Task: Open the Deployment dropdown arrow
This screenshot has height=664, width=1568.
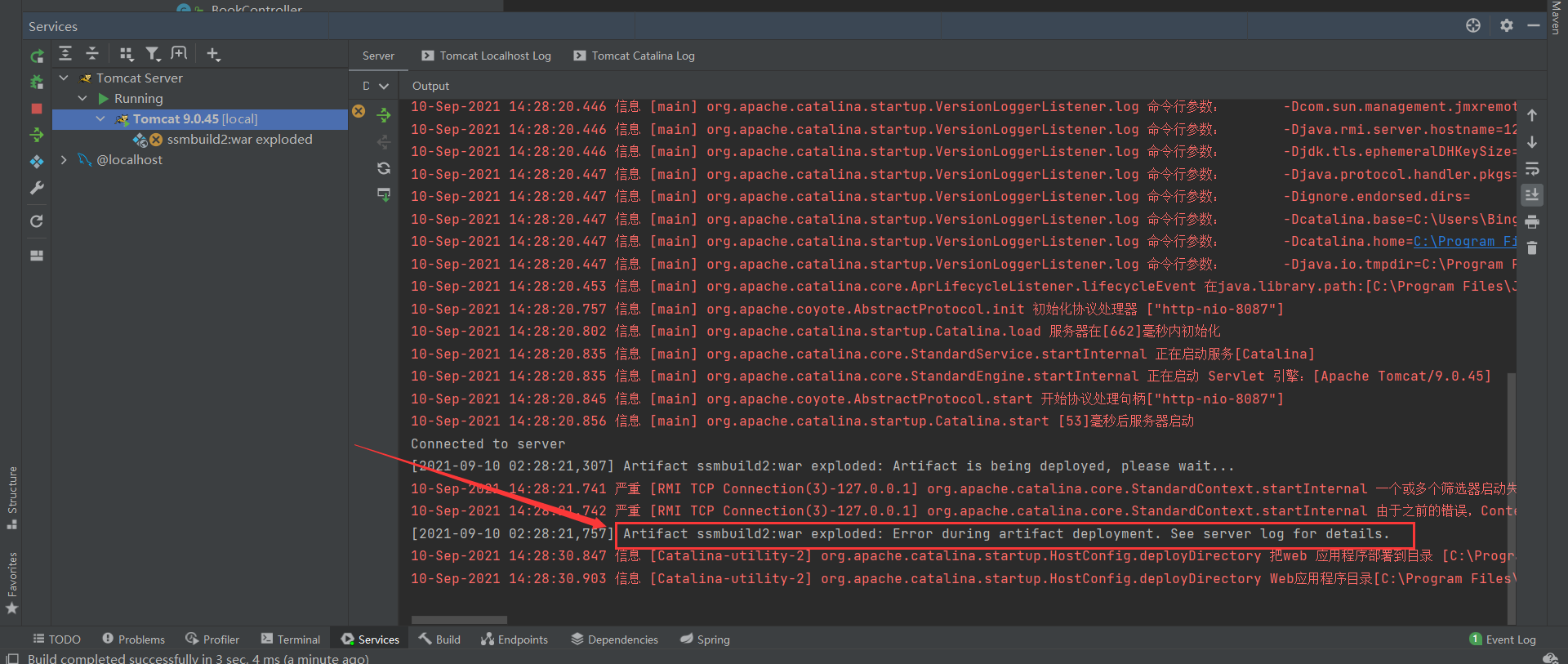Action: tap(384, 86)
